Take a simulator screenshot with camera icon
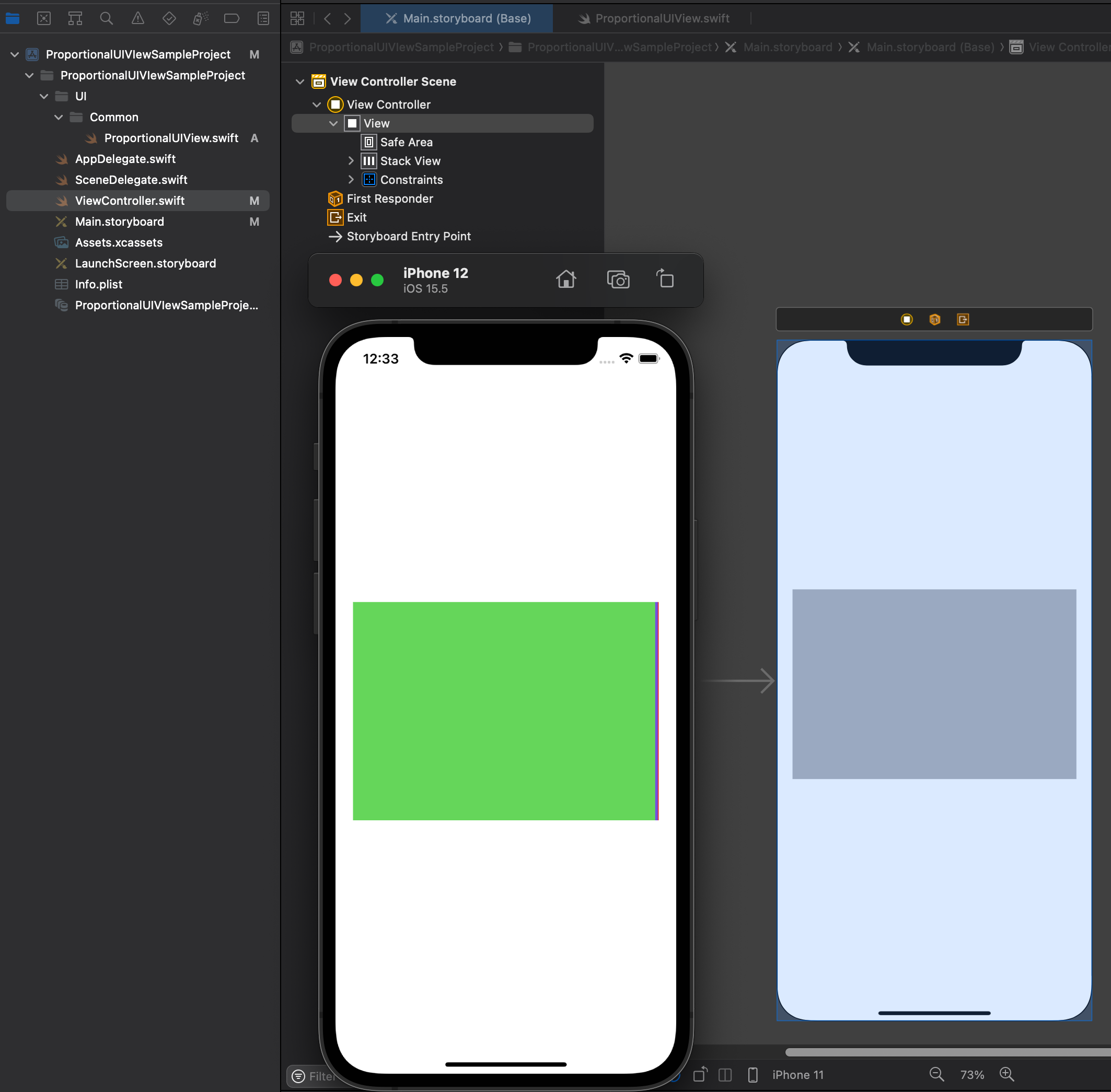This screenshot has height=1092, width=1111. pyautogui.click(x=618, y=280)
